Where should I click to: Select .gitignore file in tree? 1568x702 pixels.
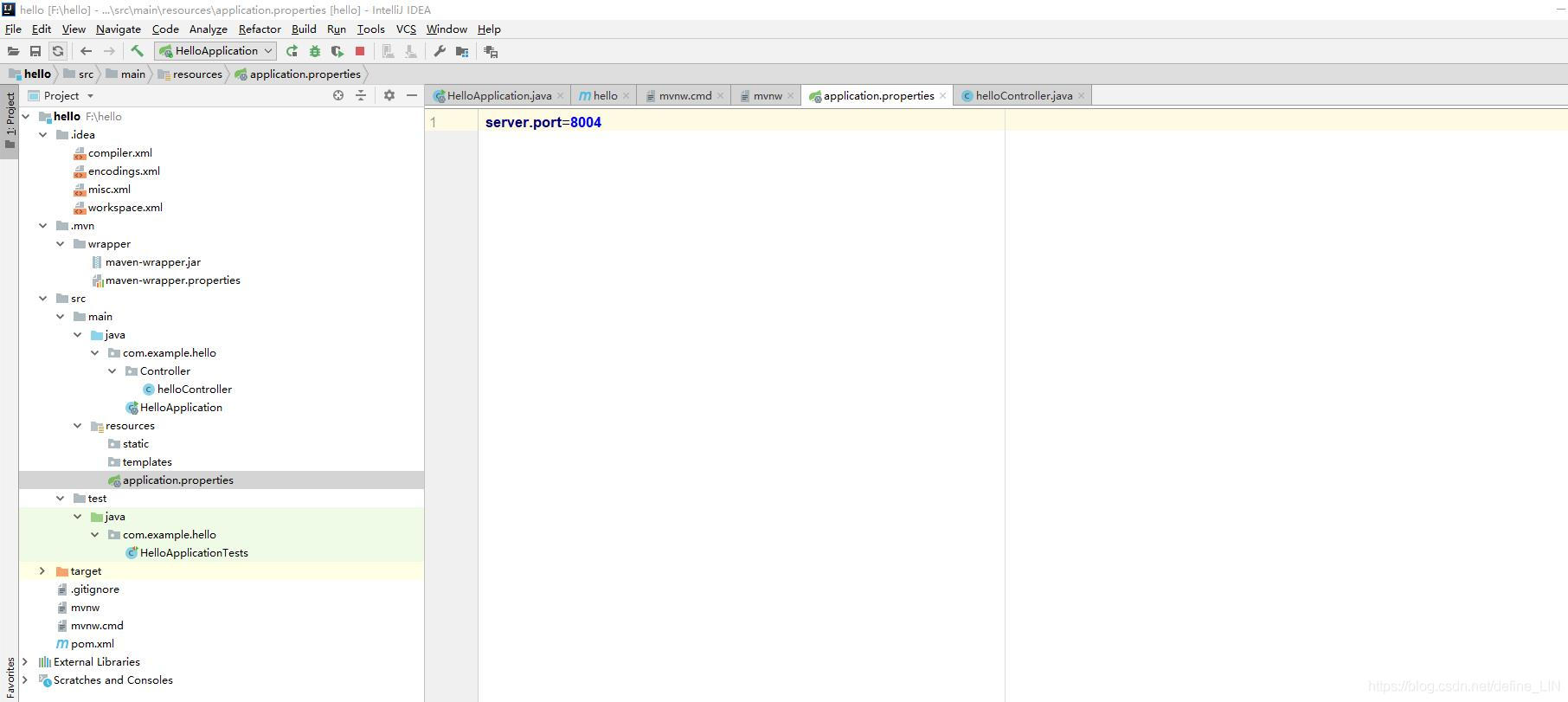(x=87, y=589)
